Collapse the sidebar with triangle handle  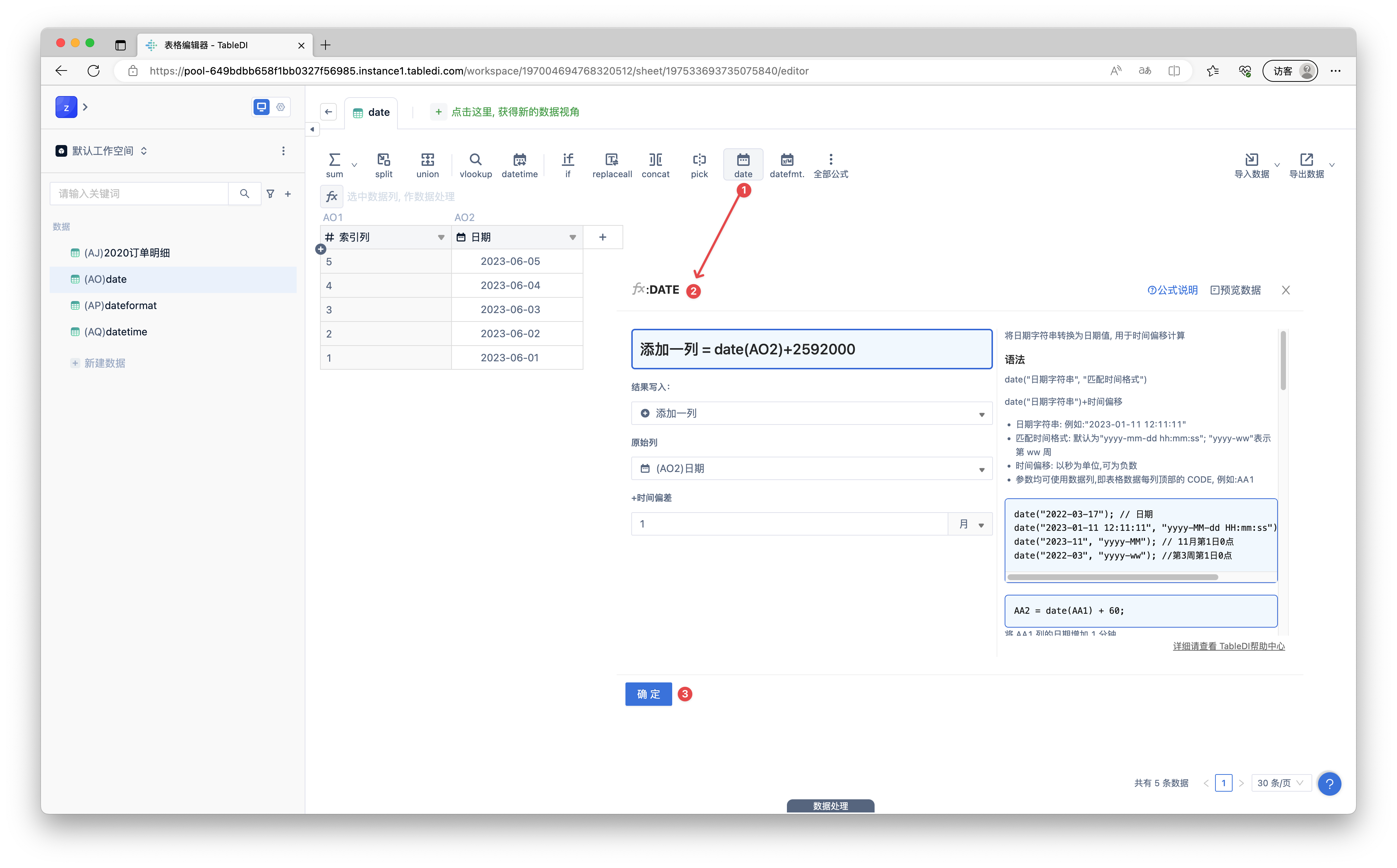[312, 129]
